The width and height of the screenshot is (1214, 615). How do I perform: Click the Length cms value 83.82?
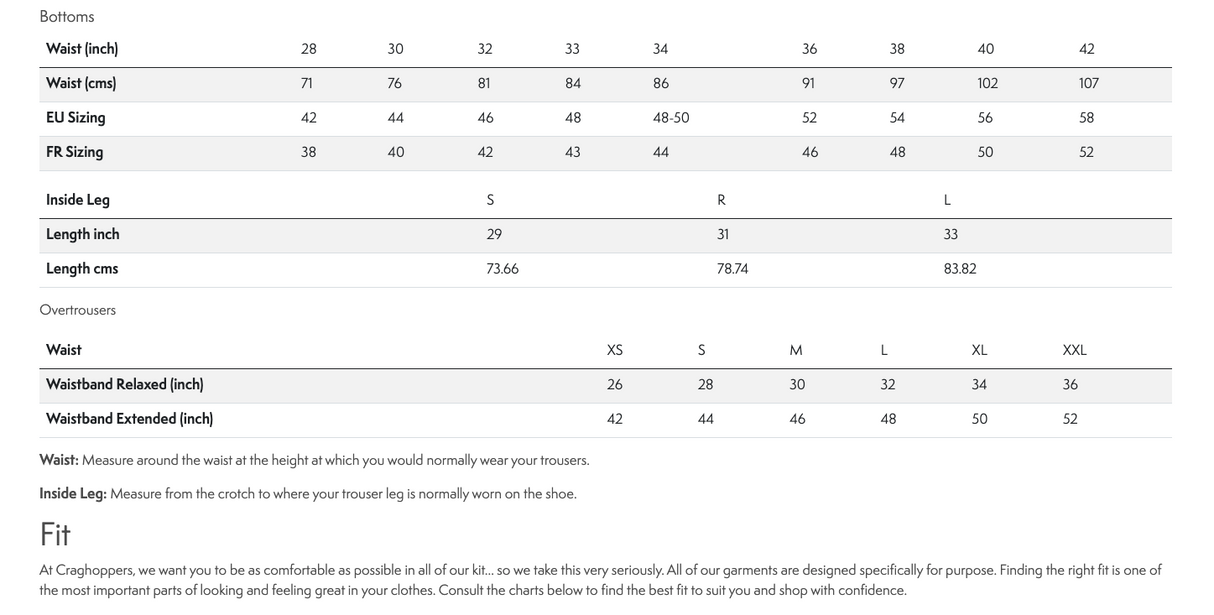(x=960, y=269)
